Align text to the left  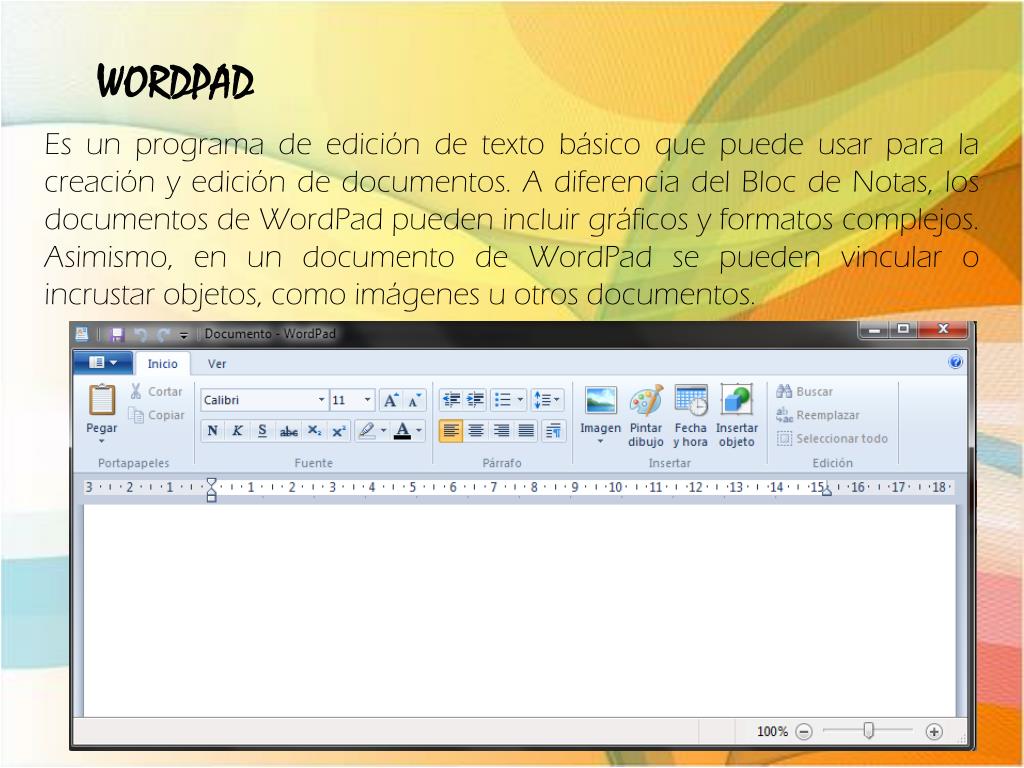451,430
